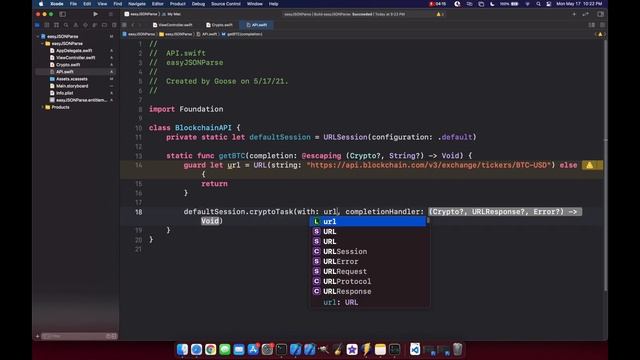Image resolution: width=640 pixels, height=360 pixels.
Task: Click the Library plus button in toolbar
Action: pos(574,14)
